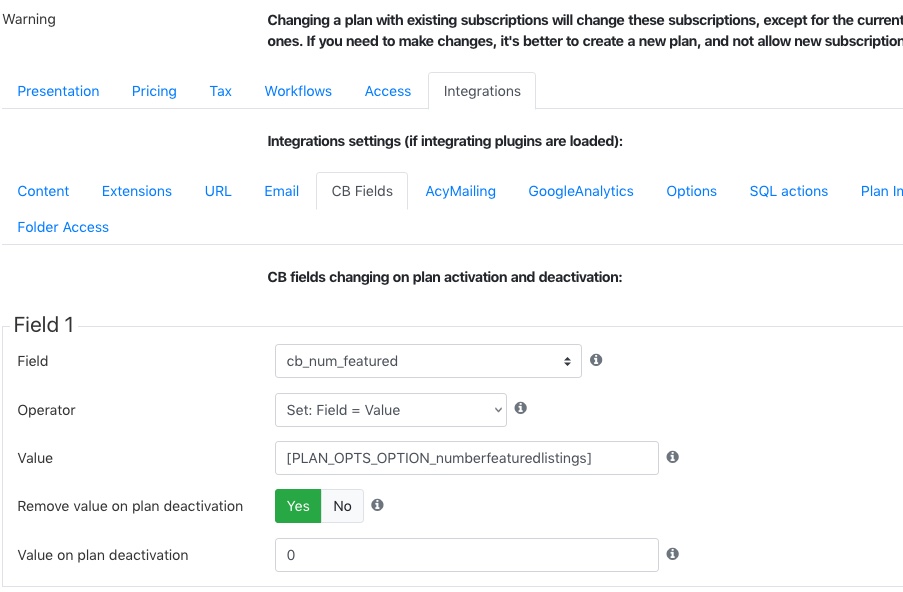Open the Operator Set: Field = Value dropdown

coord(390,410)
